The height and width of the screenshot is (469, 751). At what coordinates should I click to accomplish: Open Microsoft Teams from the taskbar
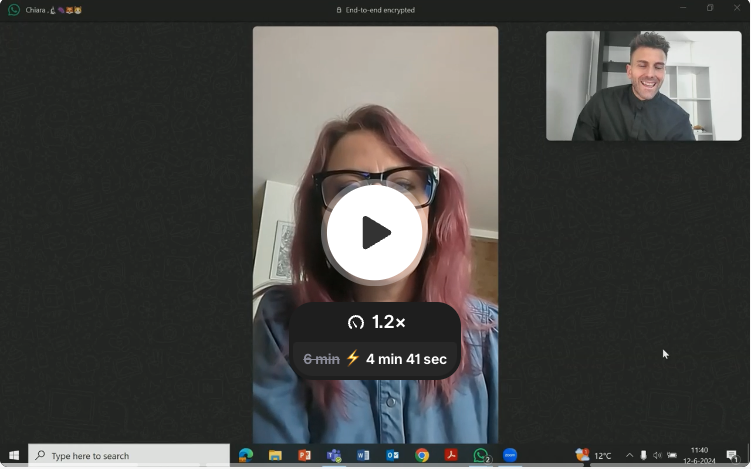click(x=334, y=456)
